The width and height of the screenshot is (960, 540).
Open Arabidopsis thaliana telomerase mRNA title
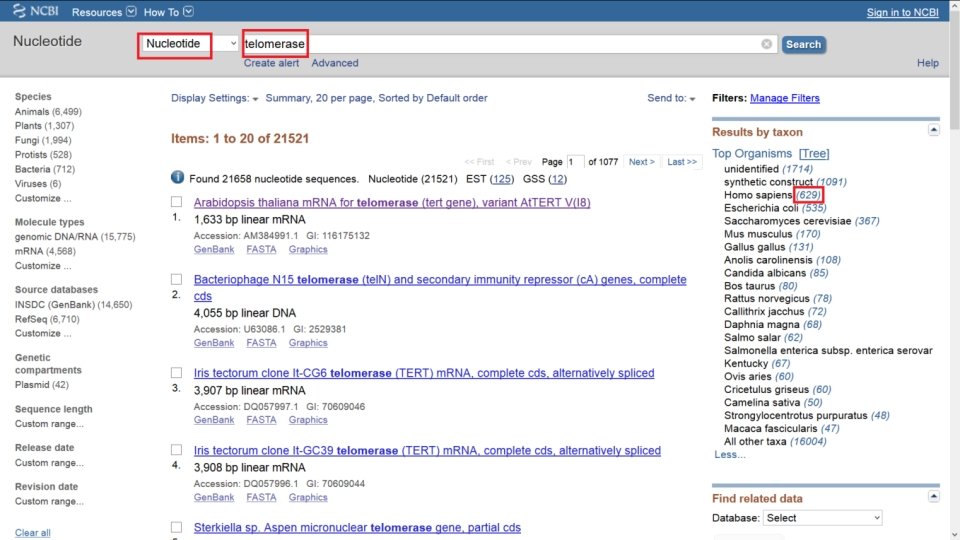point(392,202)
